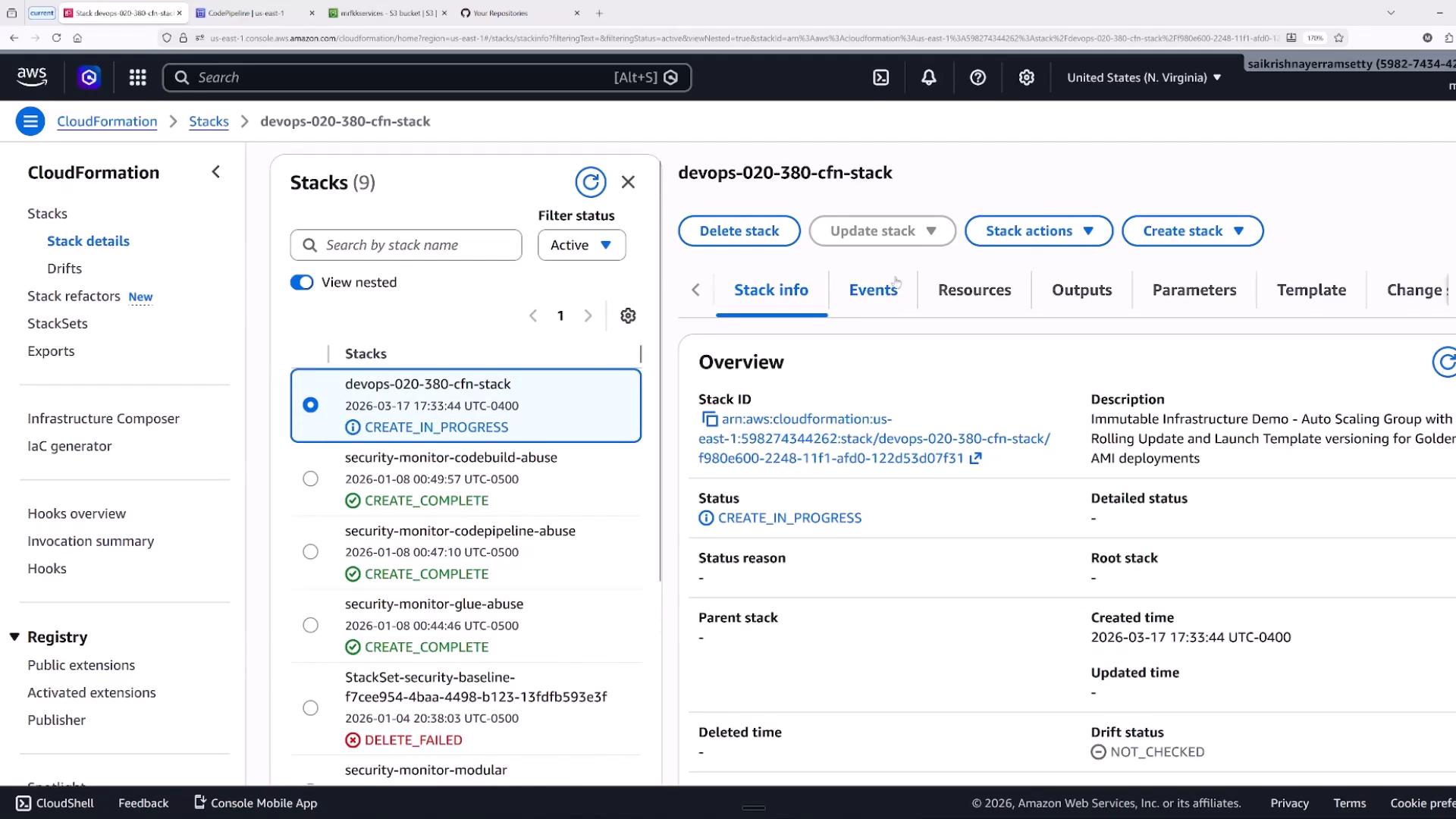The height and width of the screenshot is (819, 1456).
Task: Open the AWS services grid menu
Action: [137, 77]
